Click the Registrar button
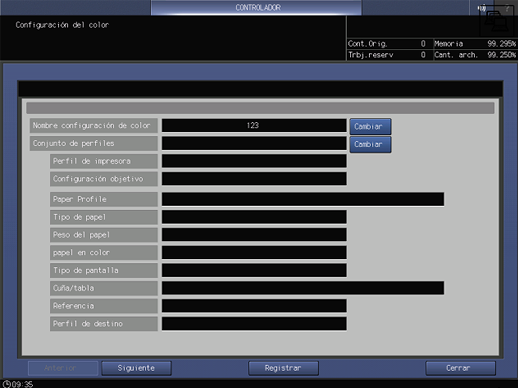This screenshot has width=518, height=388. tap(283, 368)
